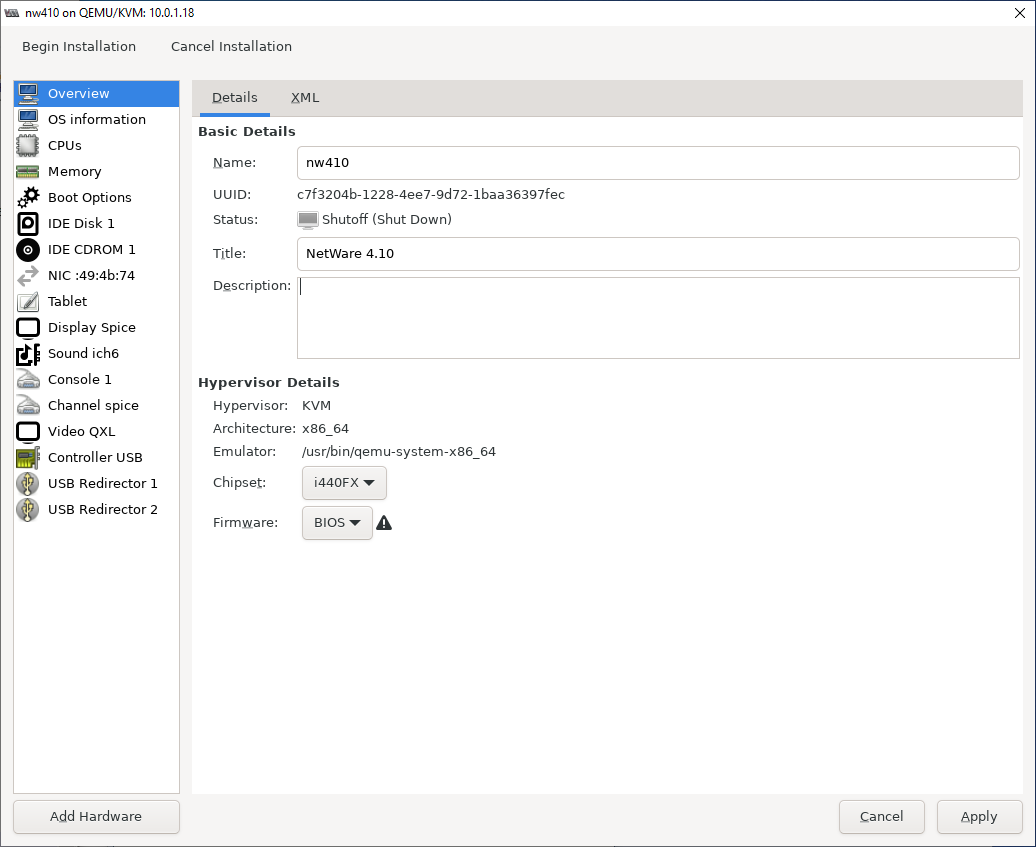Viewport: 1036px width, 847px height.
Task: Click the Video QXL monitor icon
Action: (28, 431)
